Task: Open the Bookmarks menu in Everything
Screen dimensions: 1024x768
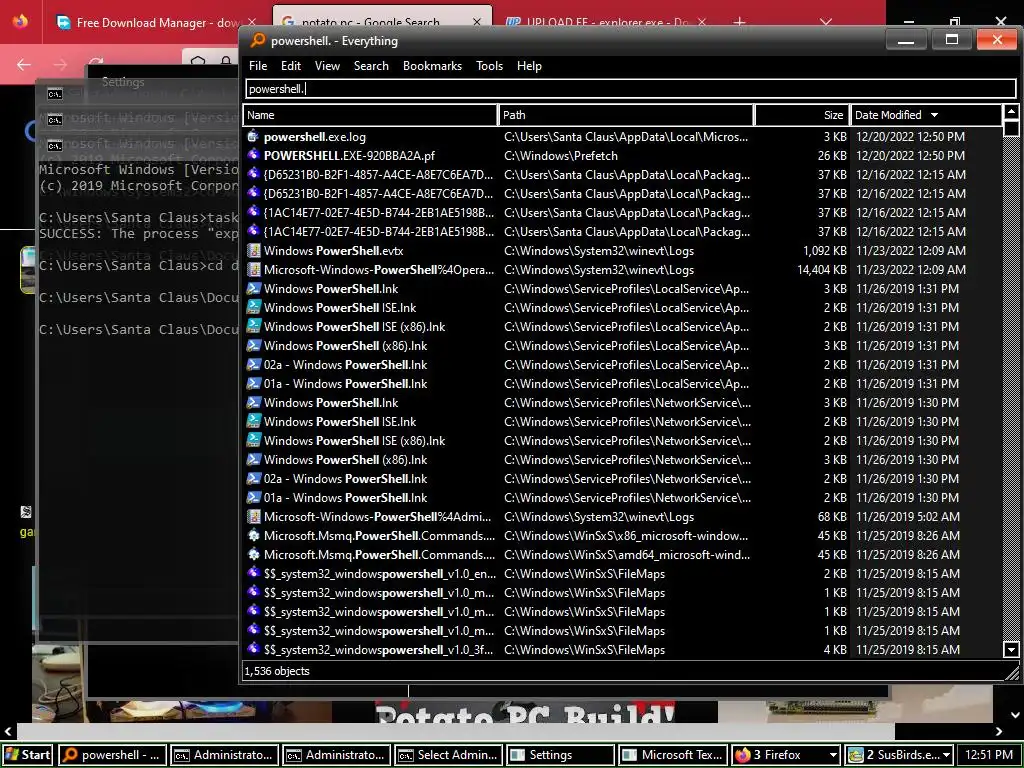Action: coord(432,66)
